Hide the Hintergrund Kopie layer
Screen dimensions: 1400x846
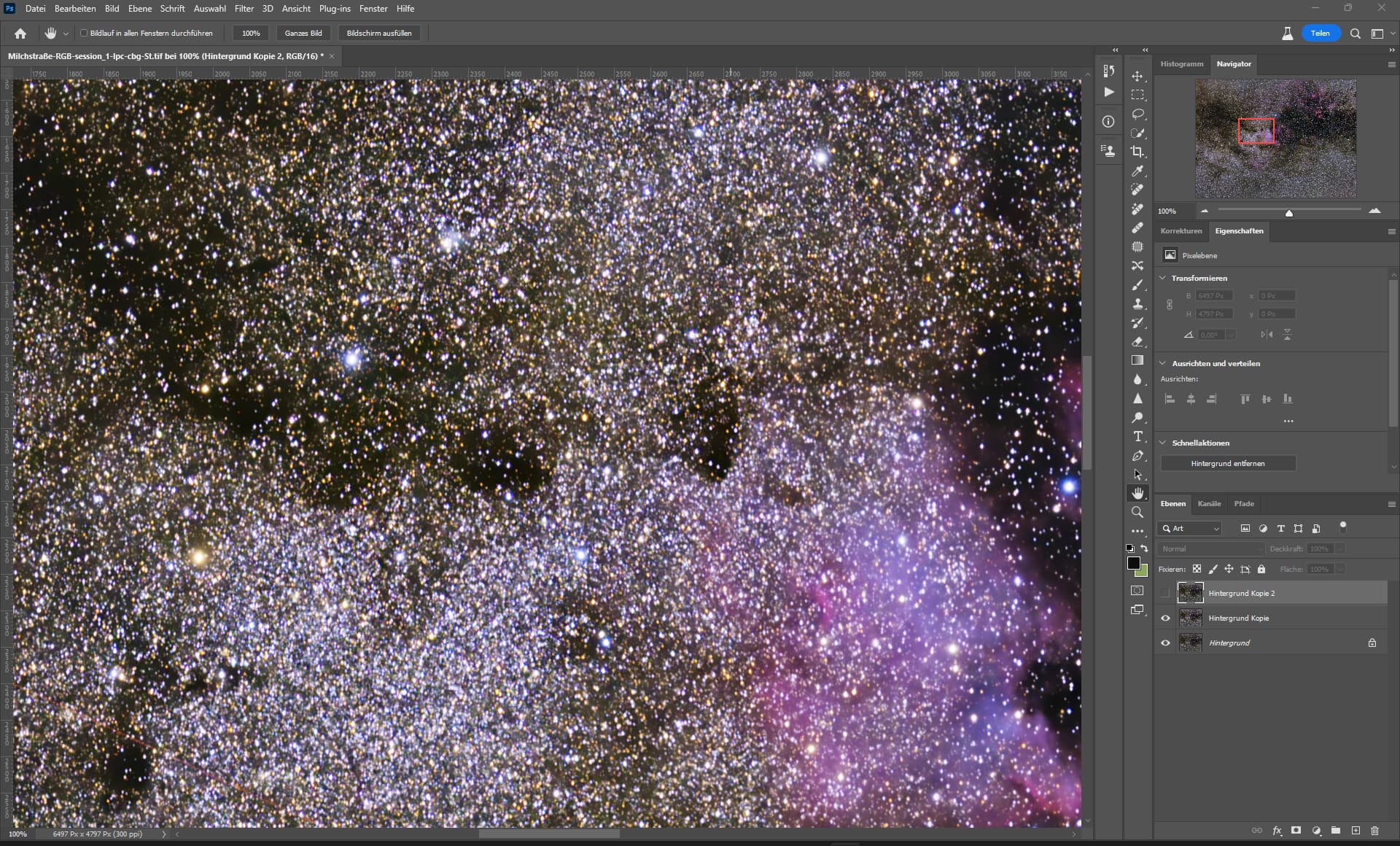pyautogui.click(x=1165, y=618)
